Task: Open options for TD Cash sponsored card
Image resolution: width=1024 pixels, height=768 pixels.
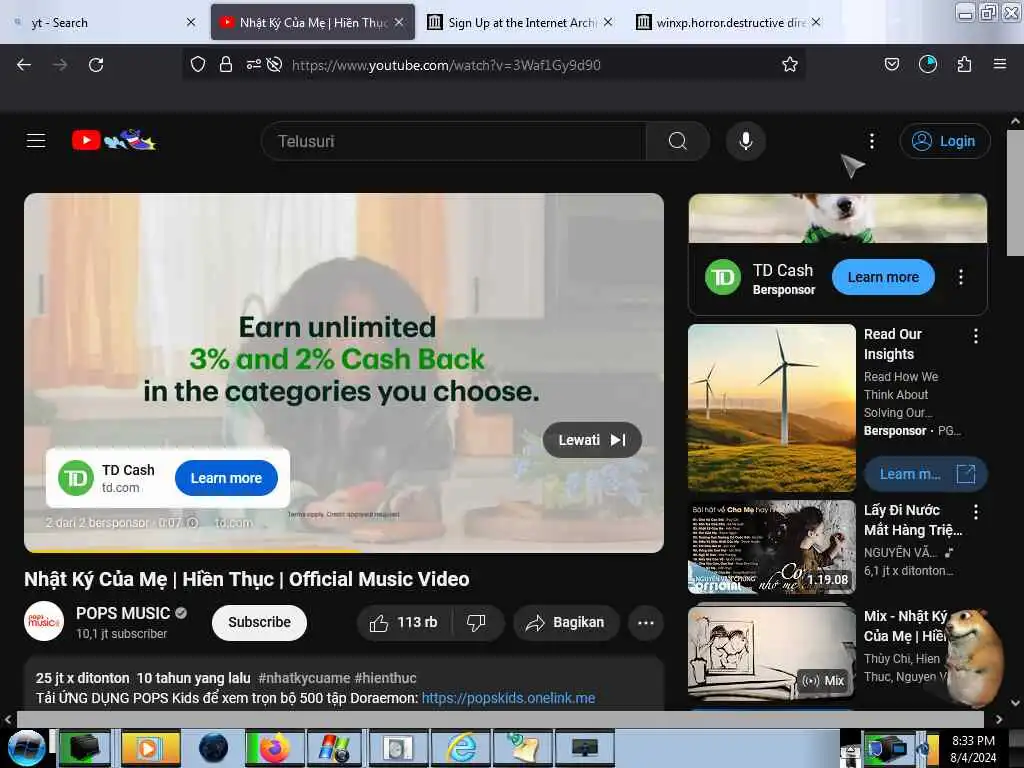Action: pyautogui.click(x=961, y=277)
